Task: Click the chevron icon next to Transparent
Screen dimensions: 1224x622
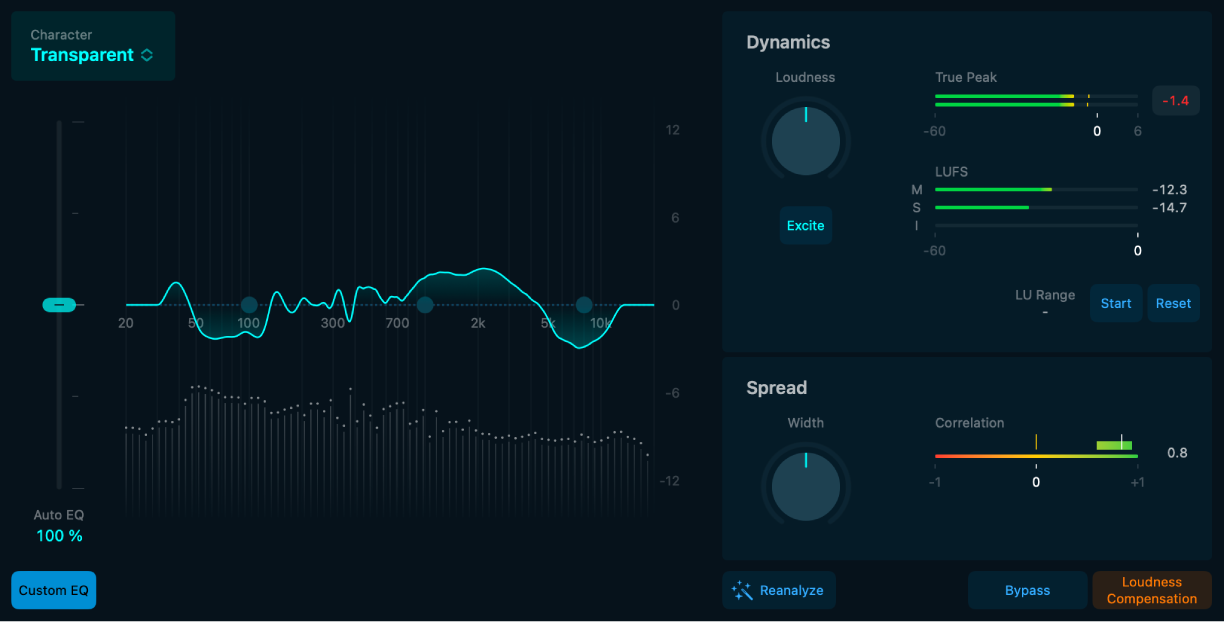Action: pos(147,55)
